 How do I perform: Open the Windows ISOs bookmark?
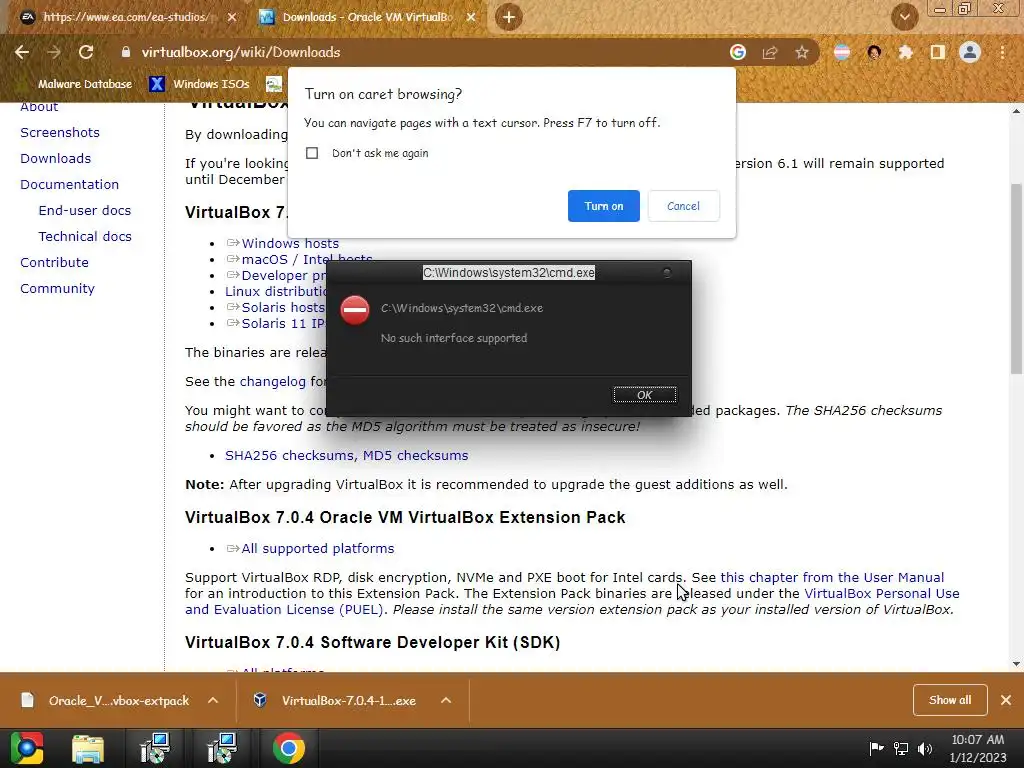point(199,84)
